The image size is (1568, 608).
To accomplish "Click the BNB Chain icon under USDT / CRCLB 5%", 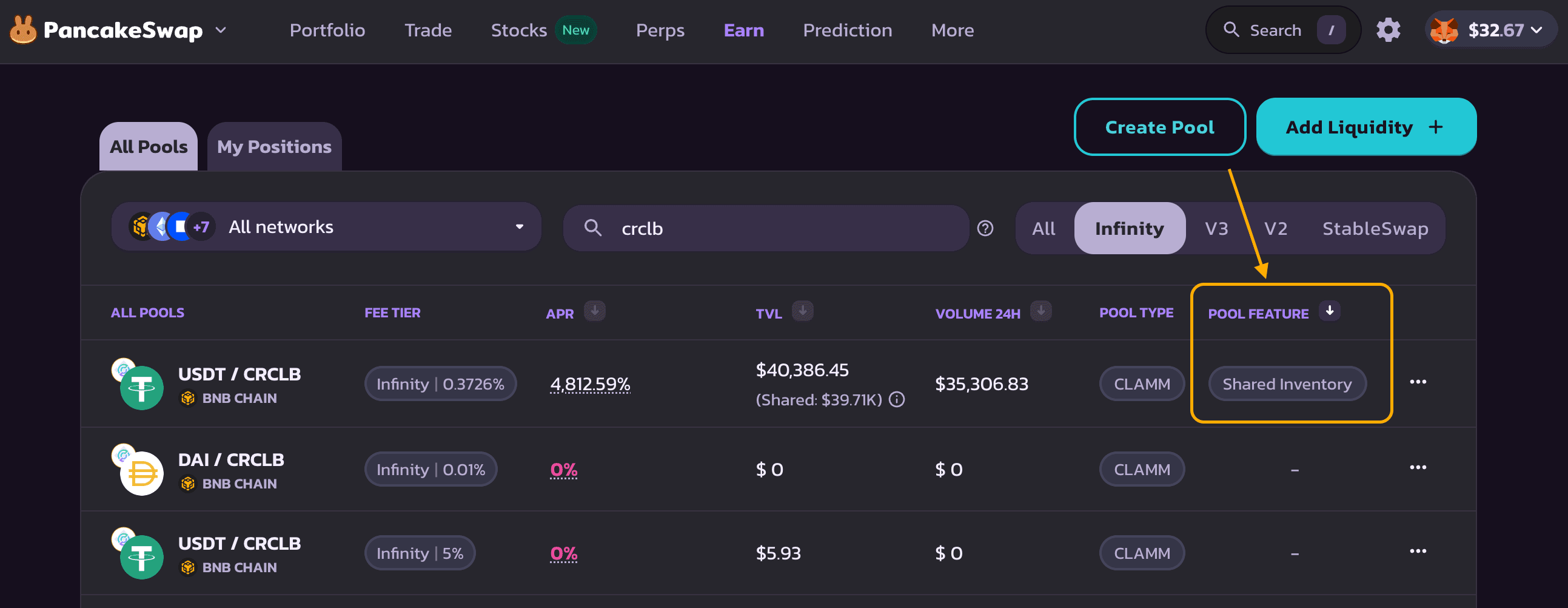I will click(x=188, y=568).
